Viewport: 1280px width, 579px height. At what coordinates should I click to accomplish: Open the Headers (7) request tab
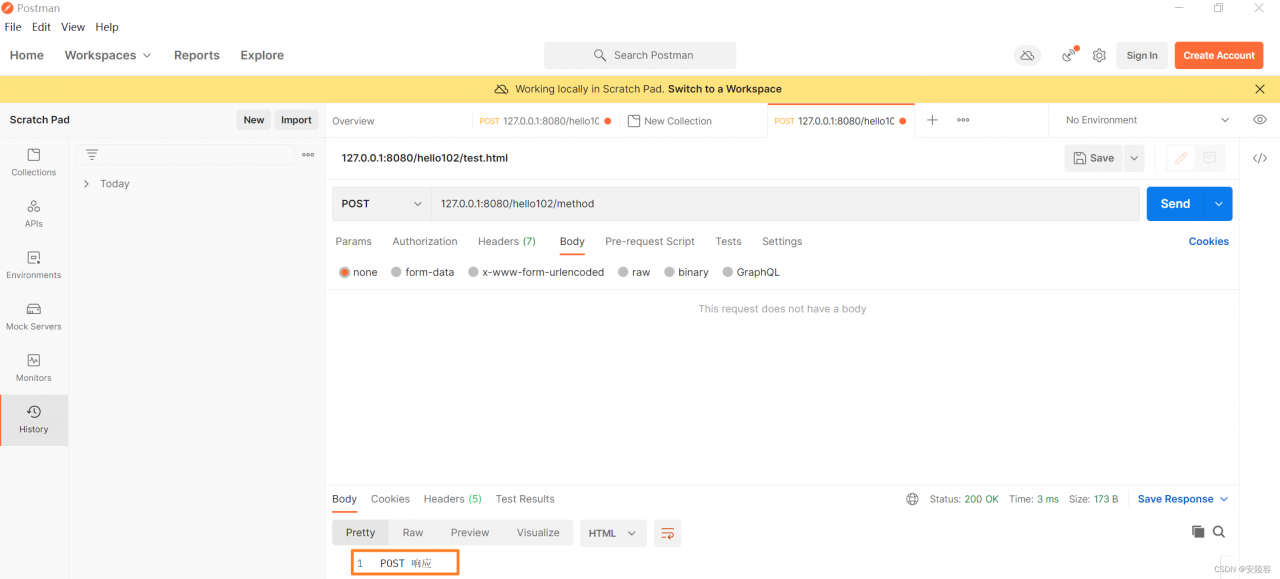point(507,242)
